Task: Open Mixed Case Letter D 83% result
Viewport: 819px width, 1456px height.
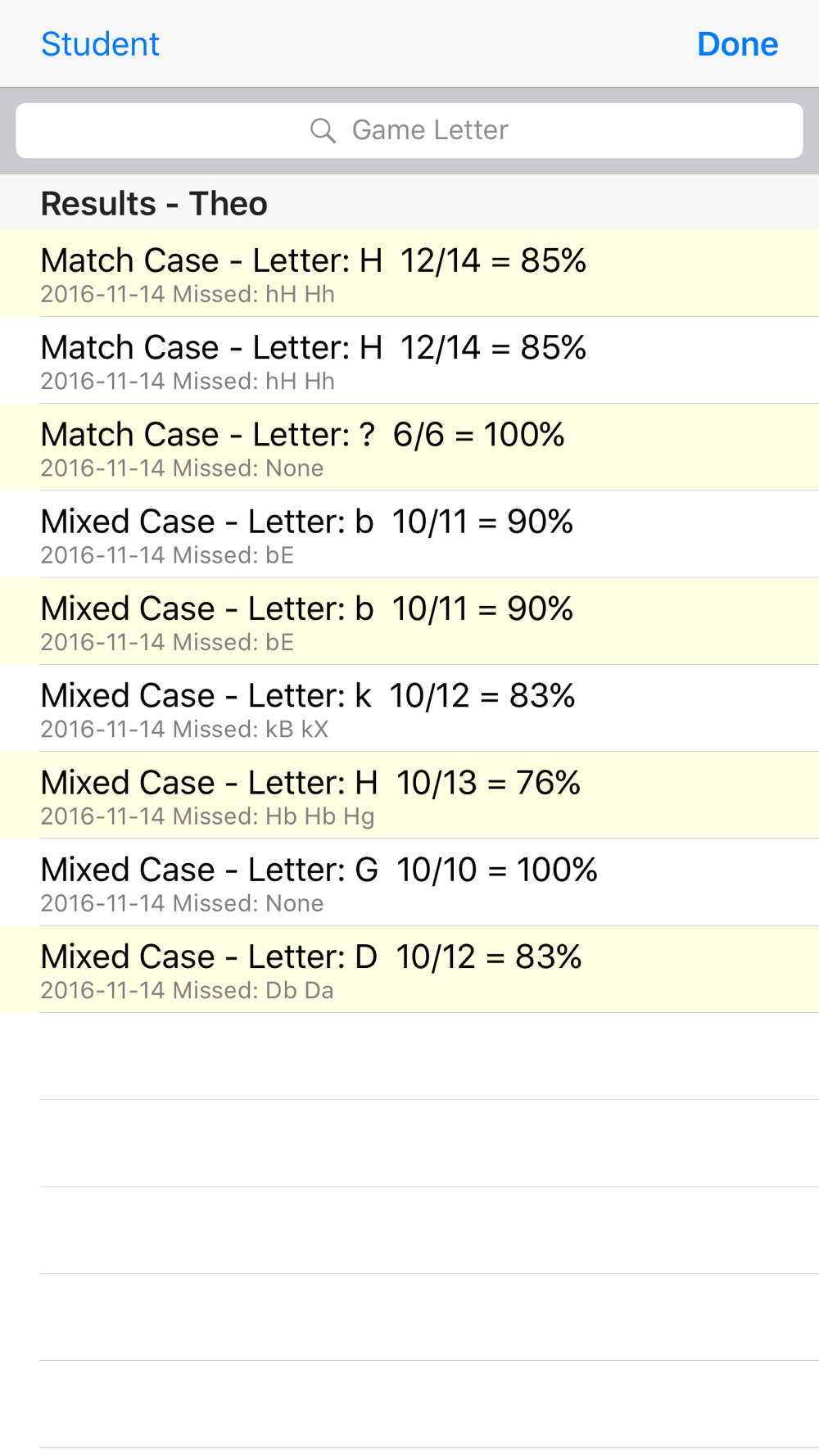Action: (x=409, y=970)
